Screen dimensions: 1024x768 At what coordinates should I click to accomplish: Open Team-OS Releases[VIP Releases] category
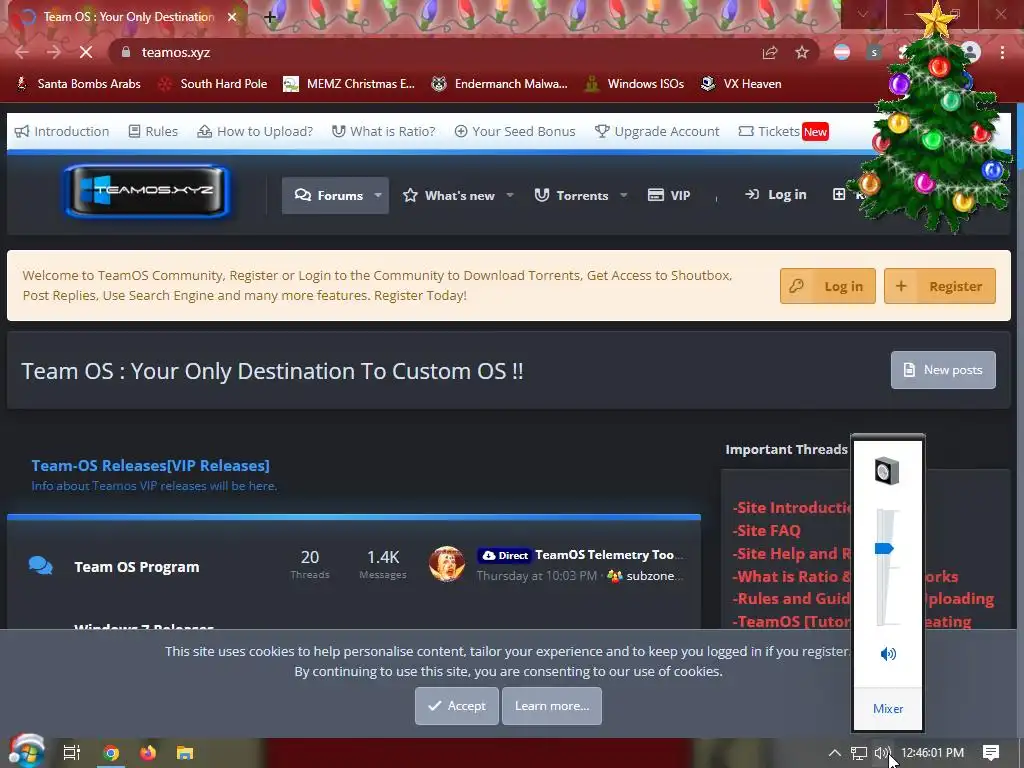(x=150, y=466)
